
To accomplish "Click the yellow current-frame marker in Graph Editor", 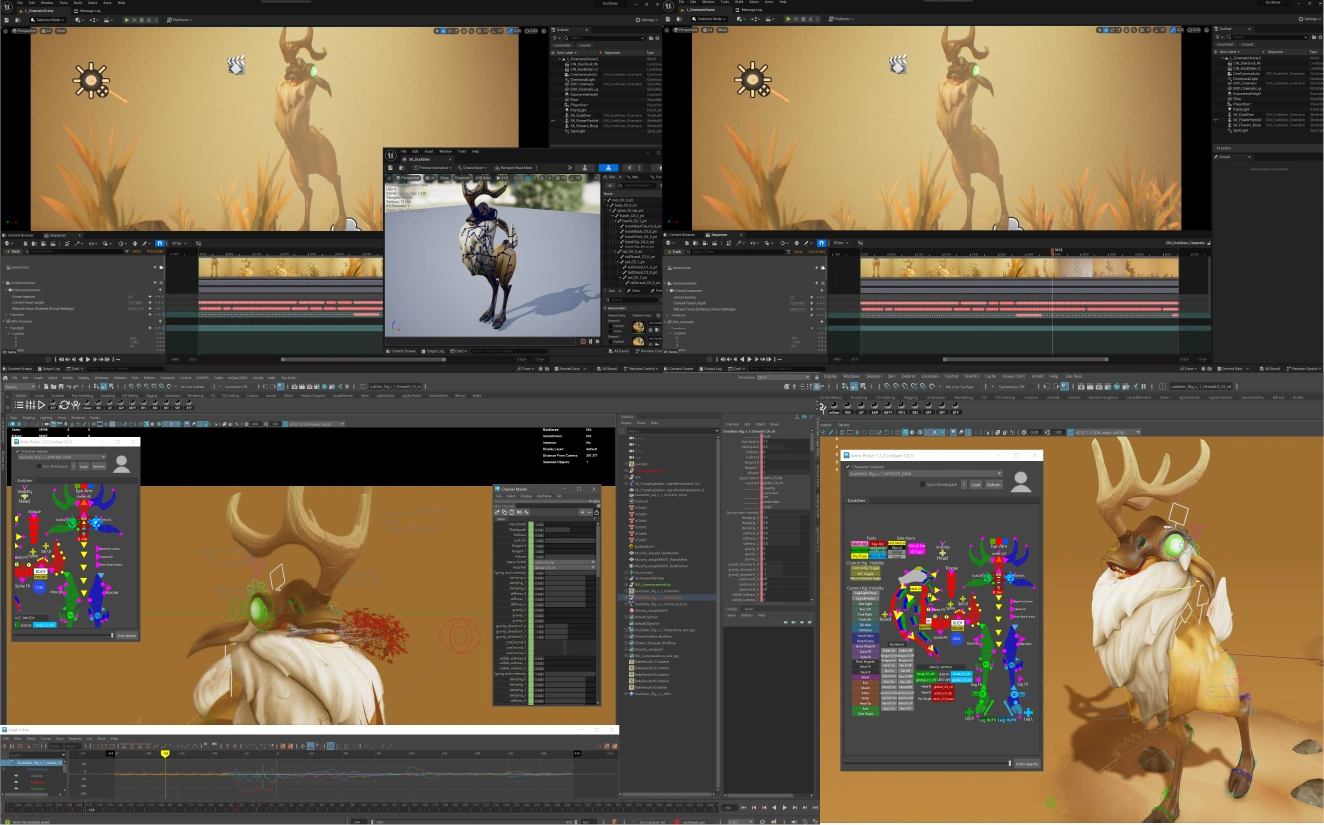I will 165,753.
